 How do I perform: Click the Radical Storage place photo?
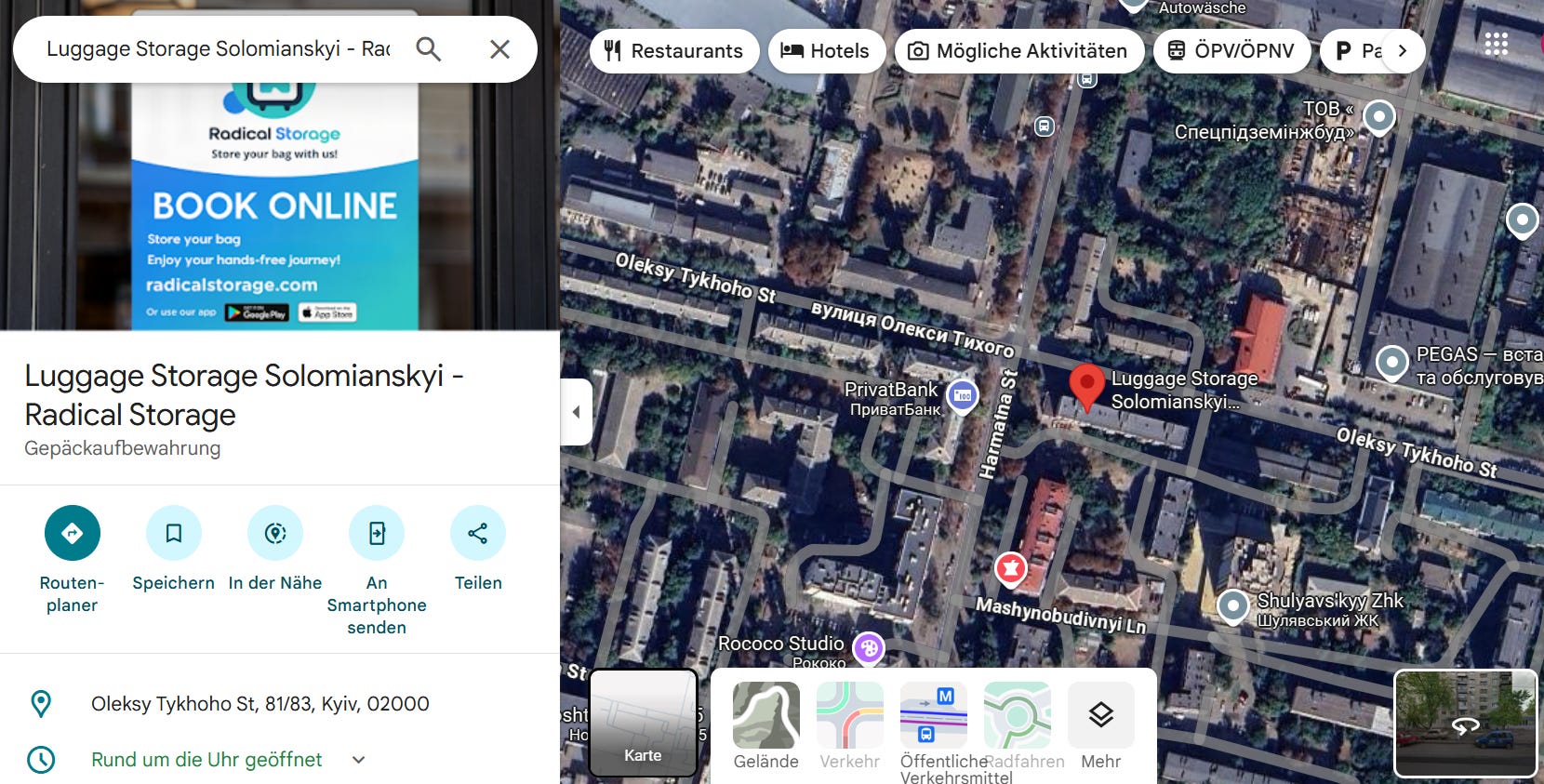pos(279,206)
